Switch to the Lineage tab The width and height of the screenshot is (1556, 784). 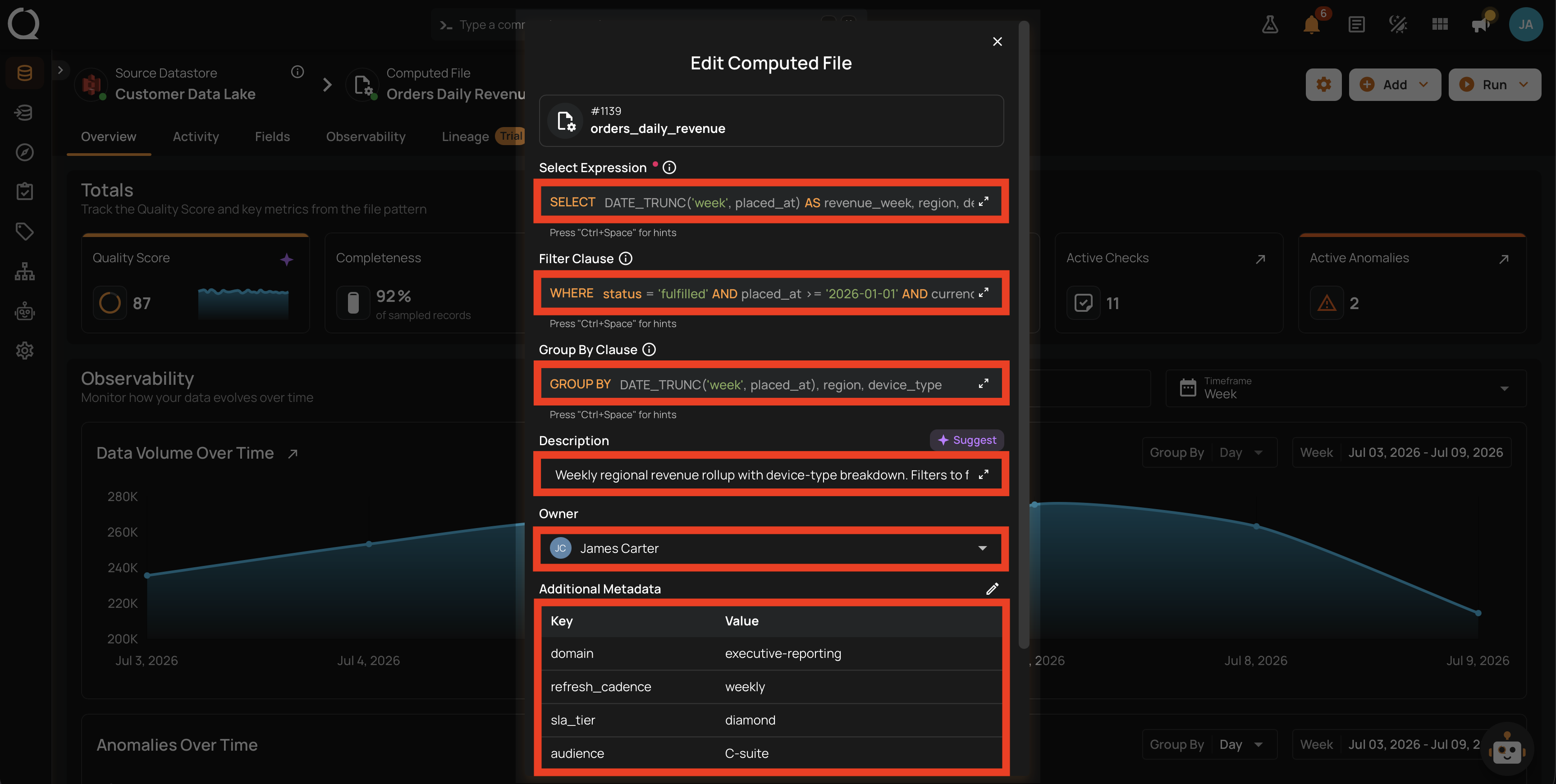pyautogui.click(x=465, y=137)
